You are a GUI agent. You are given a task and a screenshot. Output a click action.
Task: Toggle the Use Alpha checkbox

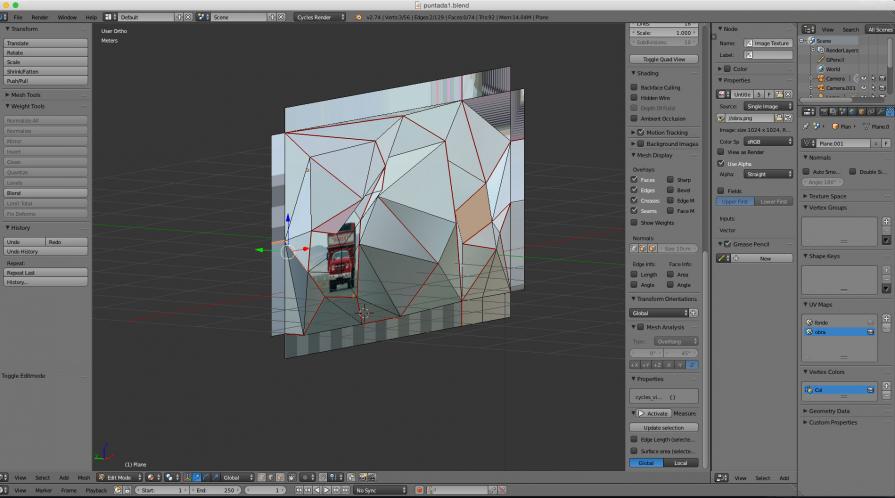pyautogui.click(x=720, y=163)
